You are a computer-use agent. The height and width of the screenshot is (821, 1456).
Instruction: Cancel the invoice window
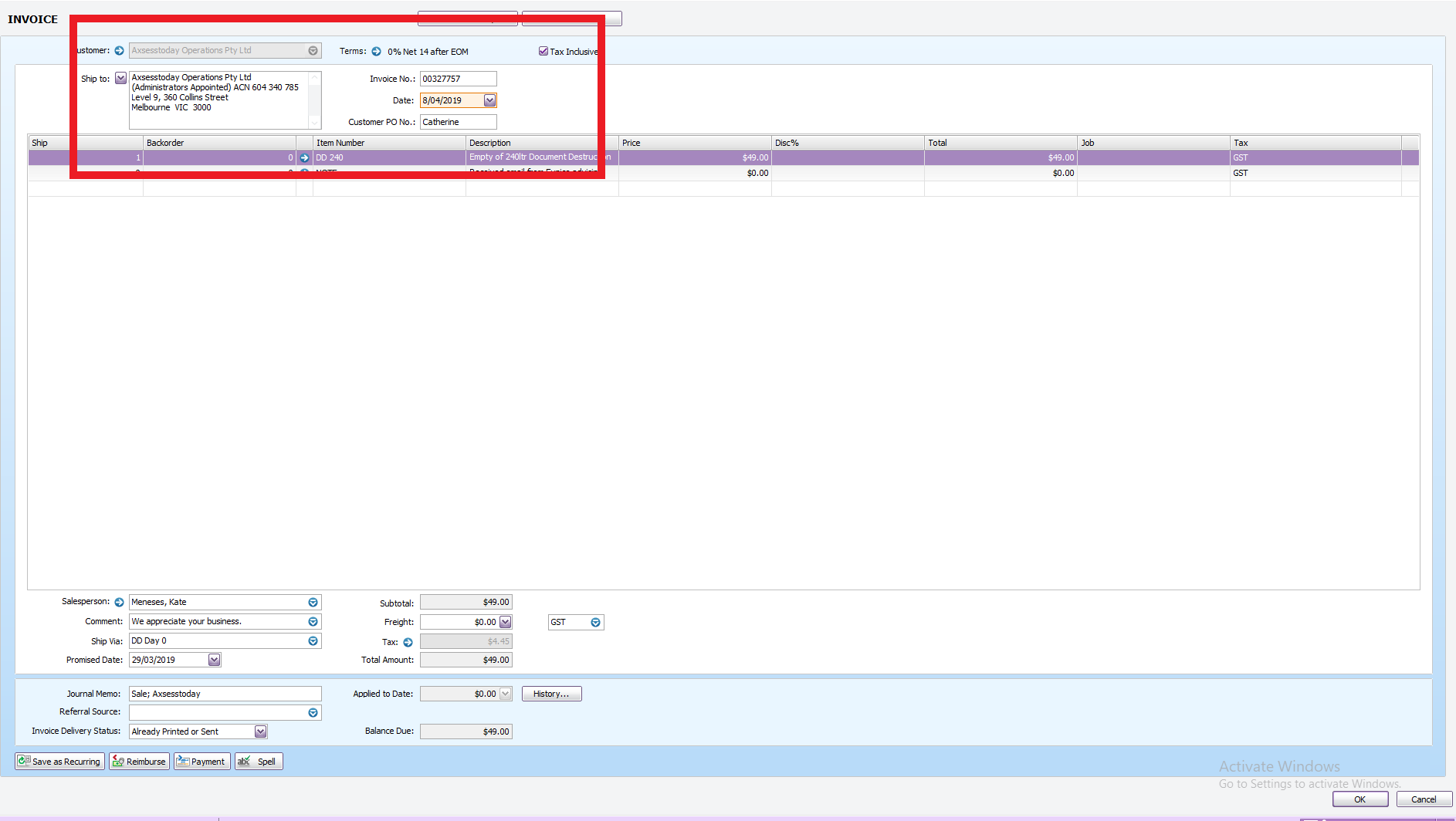(x=1424, y=799)
